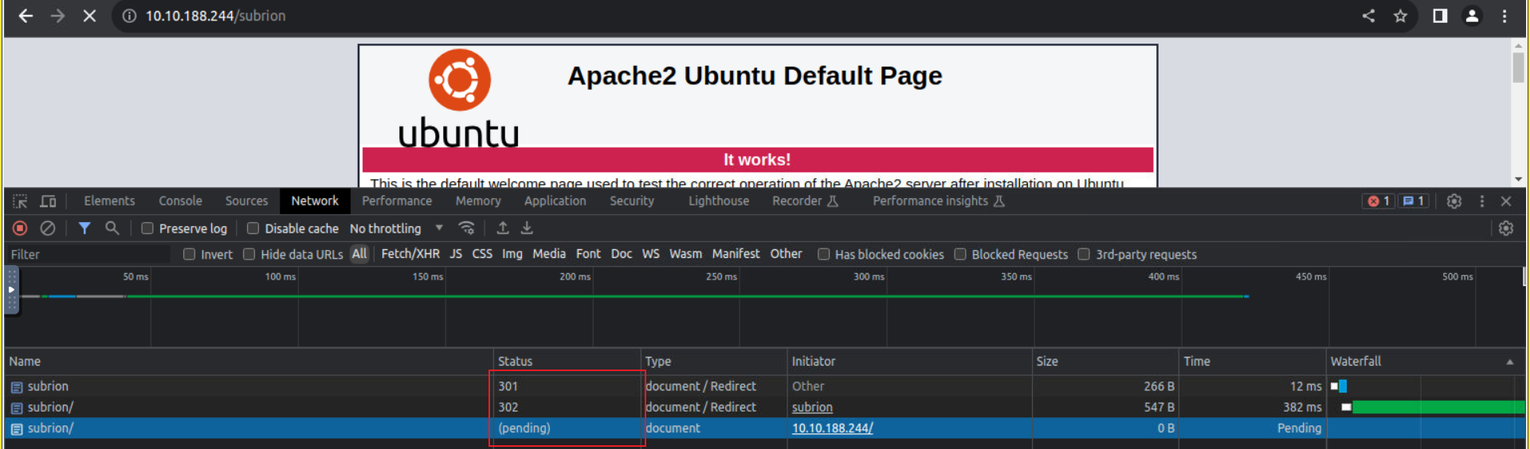Enable Disable cache checkbox
The width and height of the screenshot is (1530, 449).
click(x=253, y=228)
